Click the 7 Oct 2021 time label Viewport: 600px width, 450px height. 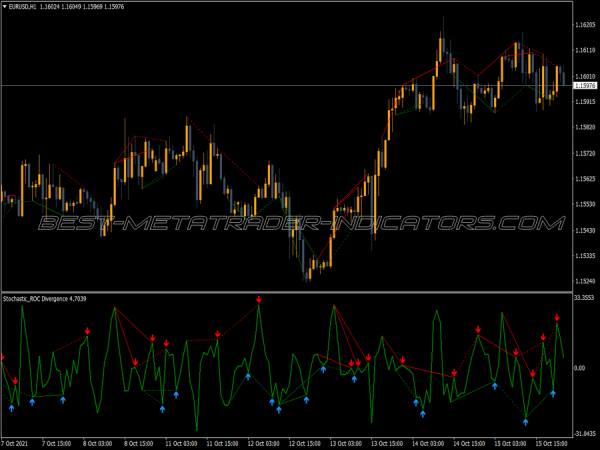(x=15, y=444)
